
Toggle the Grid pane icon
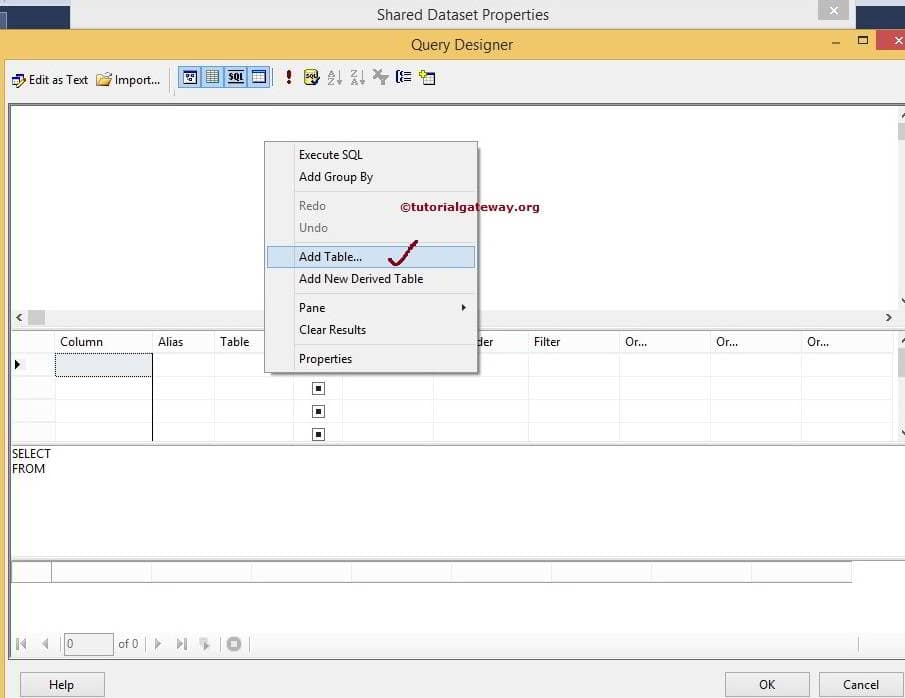212,77
